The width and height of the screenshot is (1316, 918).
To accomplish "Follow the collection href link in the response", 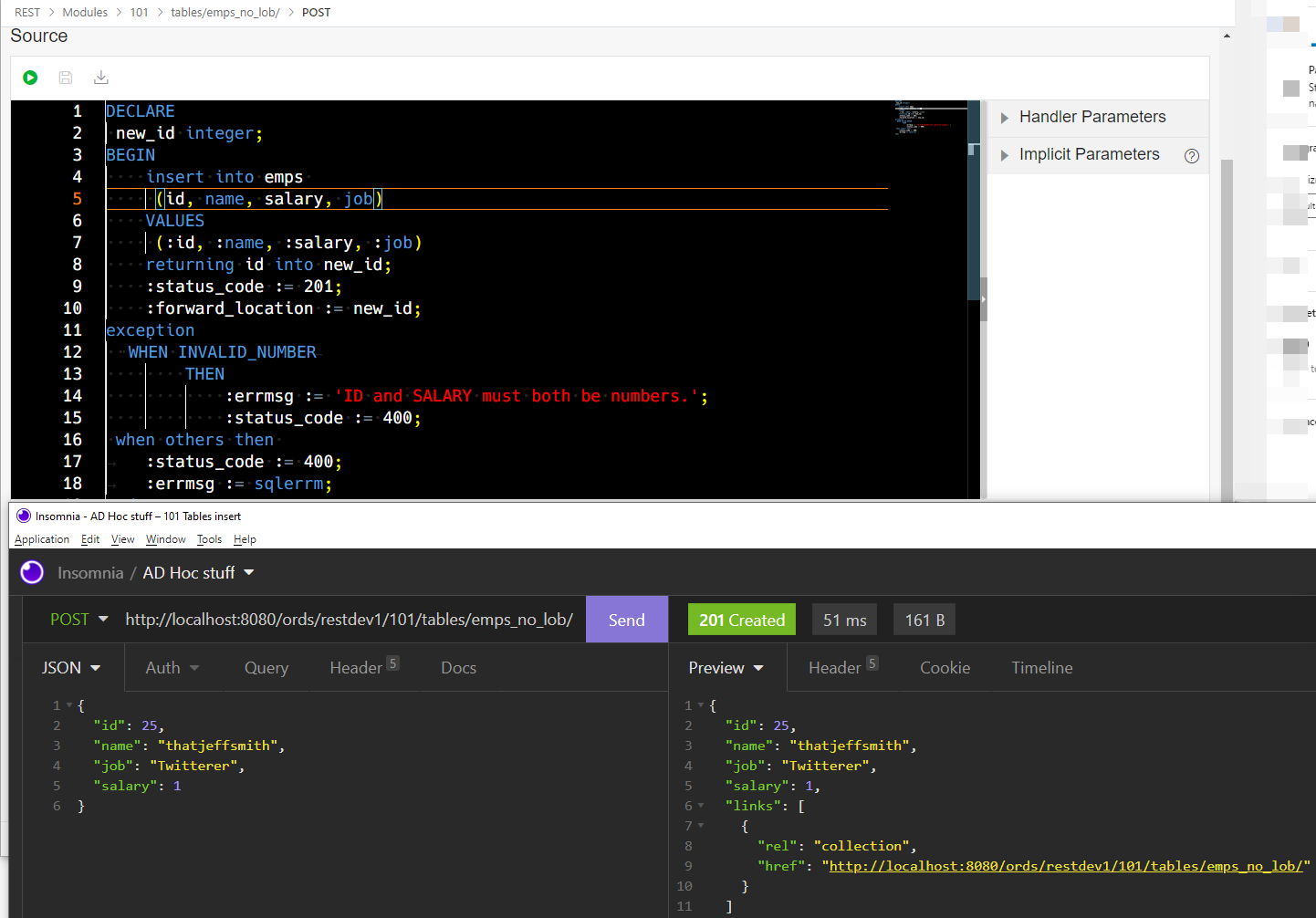I will click(1065, 866).
